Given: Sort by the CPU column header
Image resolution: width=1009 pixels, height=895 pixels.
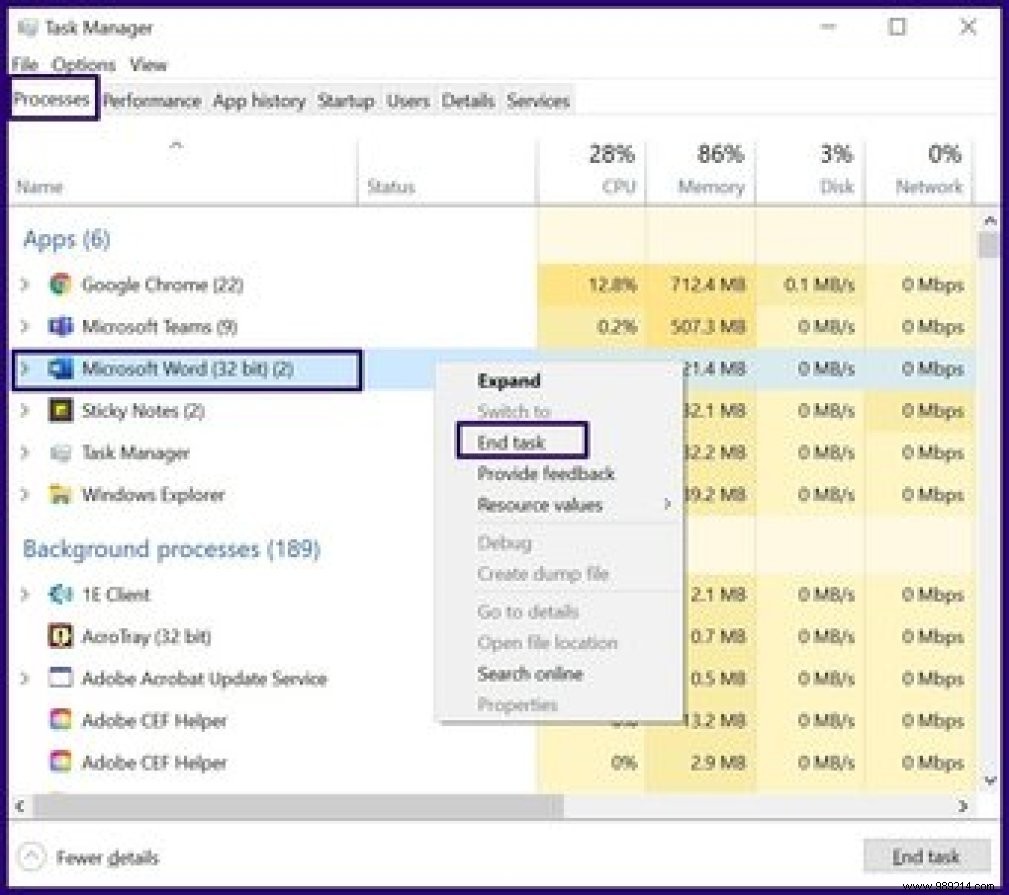Looking at the screenshot, I should [x=591, y=171].
